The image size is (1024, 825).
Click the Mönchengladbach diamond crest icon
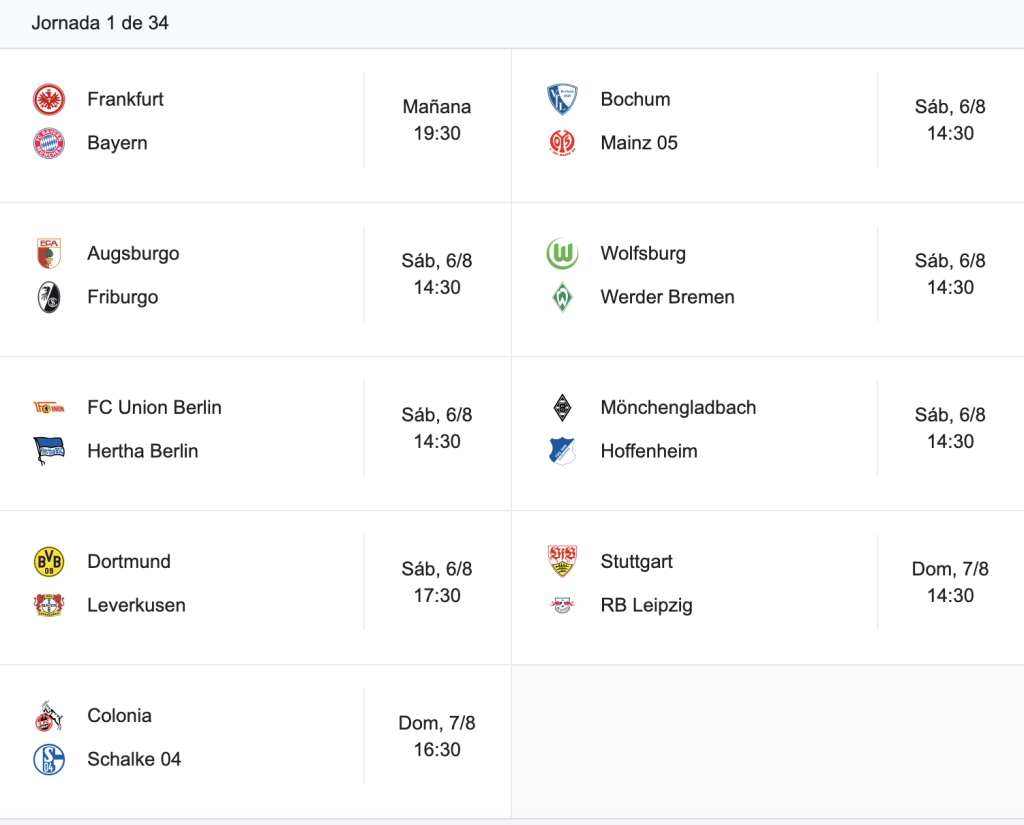click(x=562, y=408)
